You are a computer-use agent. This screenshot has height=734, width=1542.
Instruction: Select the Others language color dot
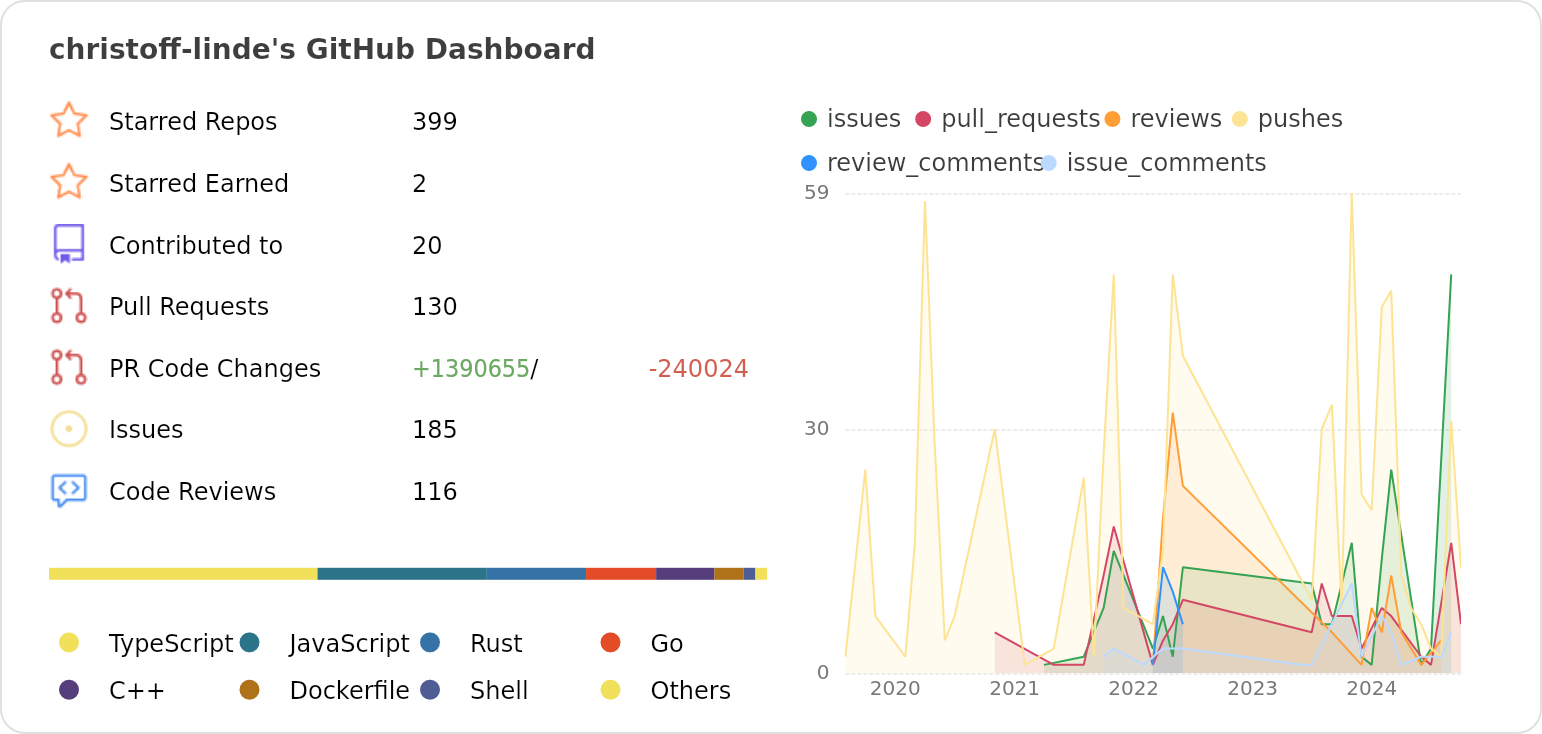[610, 690]
